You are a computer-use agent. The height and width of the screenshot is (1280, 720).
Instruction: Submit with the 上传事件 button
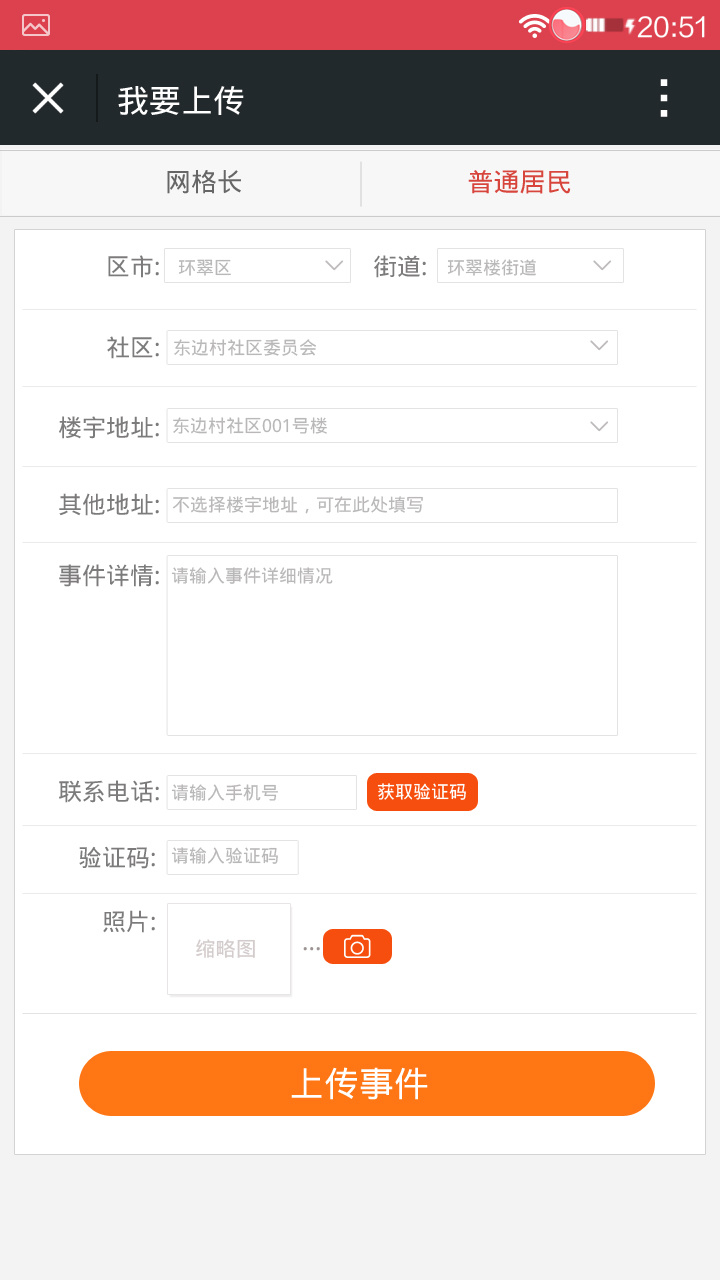(x=367, y=1083)
